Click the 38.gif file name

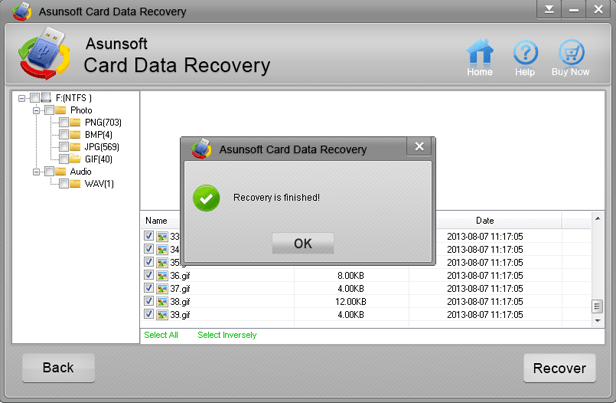pyautogui.click(x=180, y=302)
